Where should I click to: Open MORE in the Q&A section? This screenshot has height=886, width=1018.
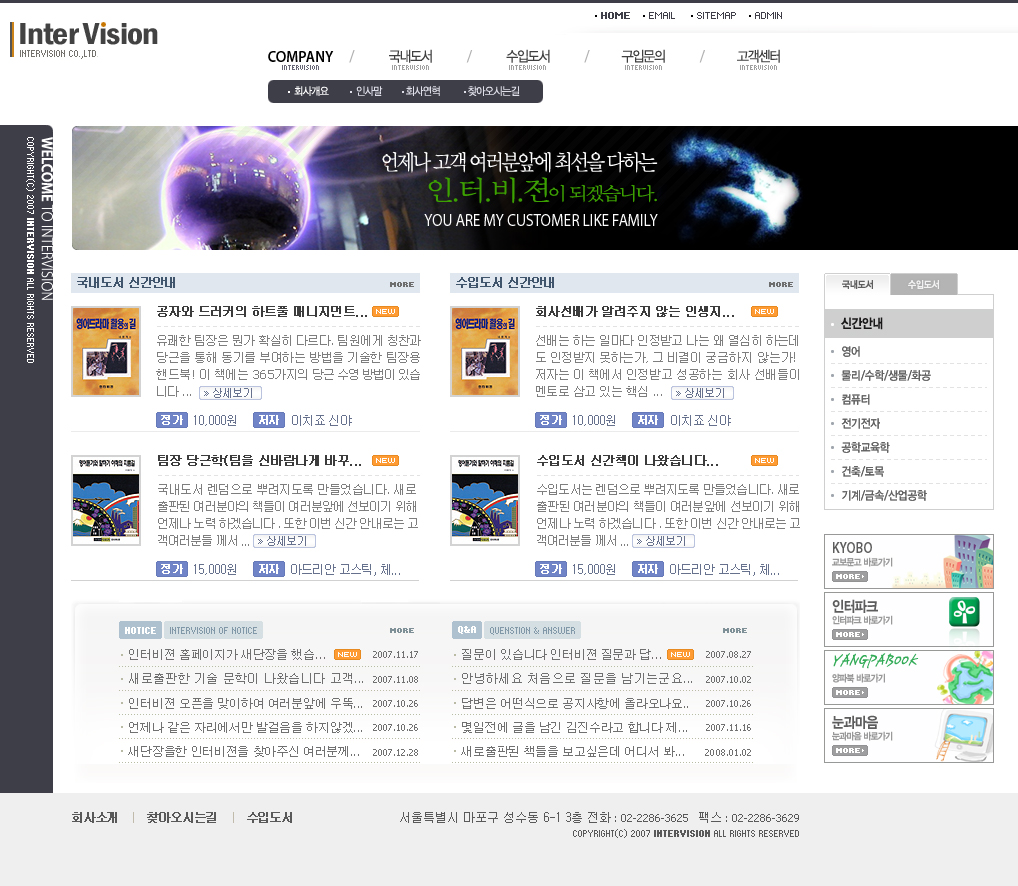coord(734,630)
